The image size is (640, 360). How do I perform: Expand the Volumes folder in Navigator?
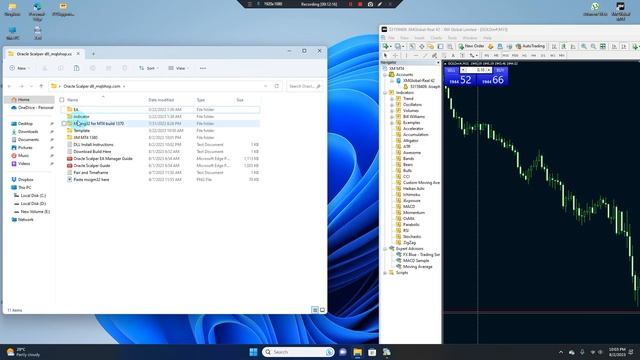click(x=392, y=111)
